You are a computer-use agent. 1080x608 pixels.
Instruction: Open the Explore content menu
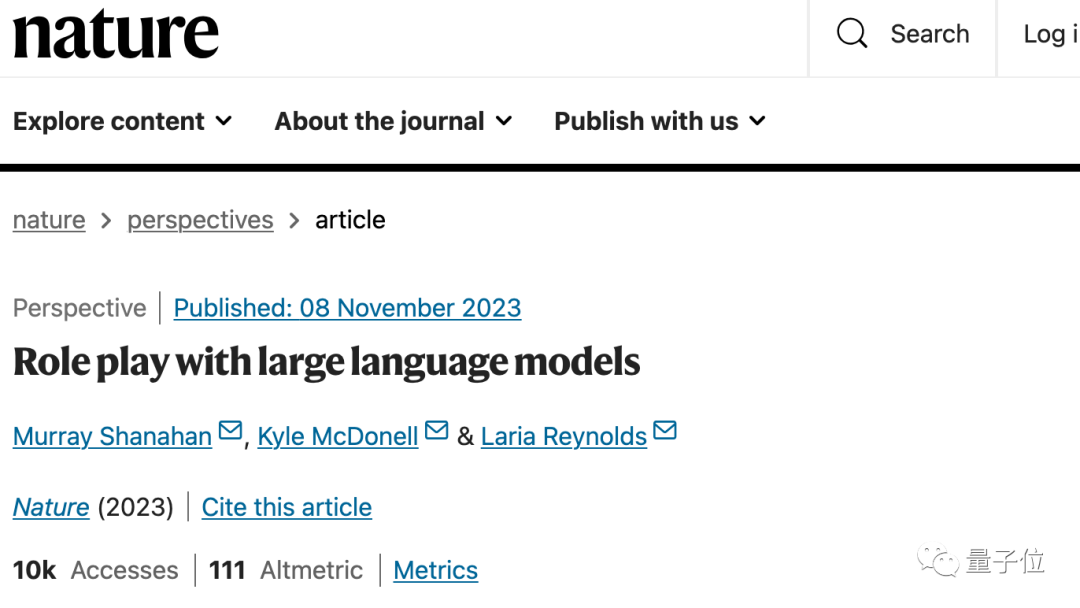[109, 122]
